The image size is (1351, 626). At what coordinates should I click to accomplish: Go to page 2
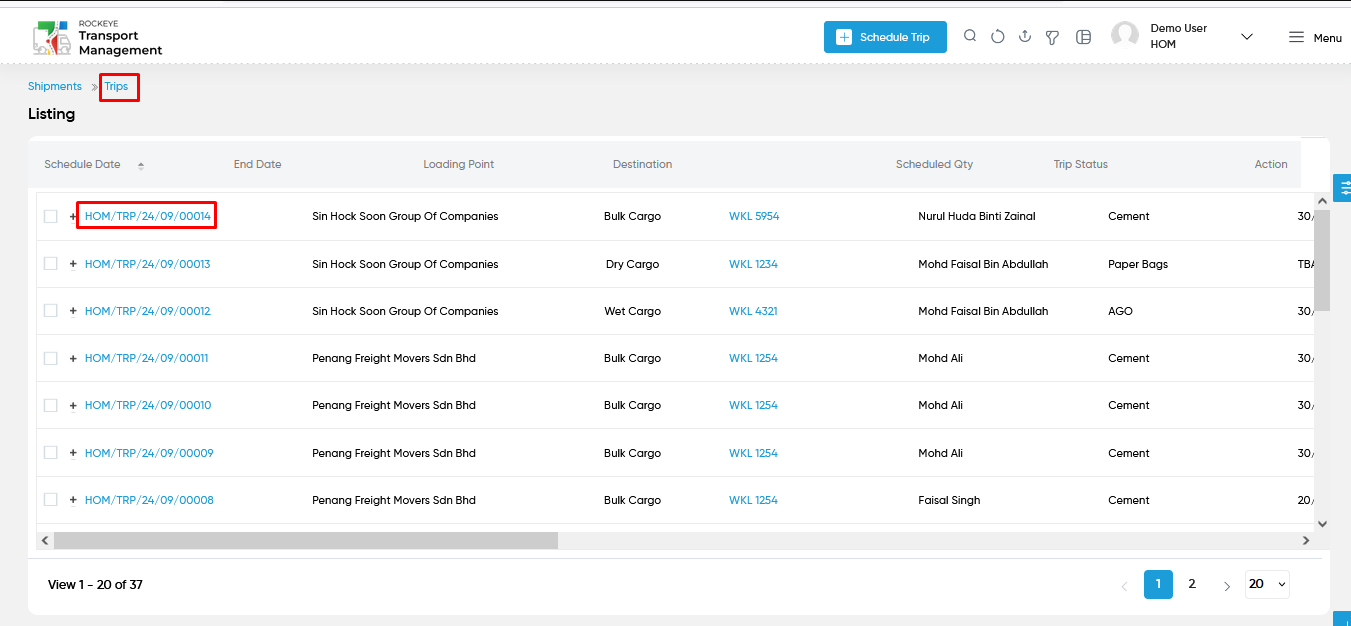coord(1191,584)
